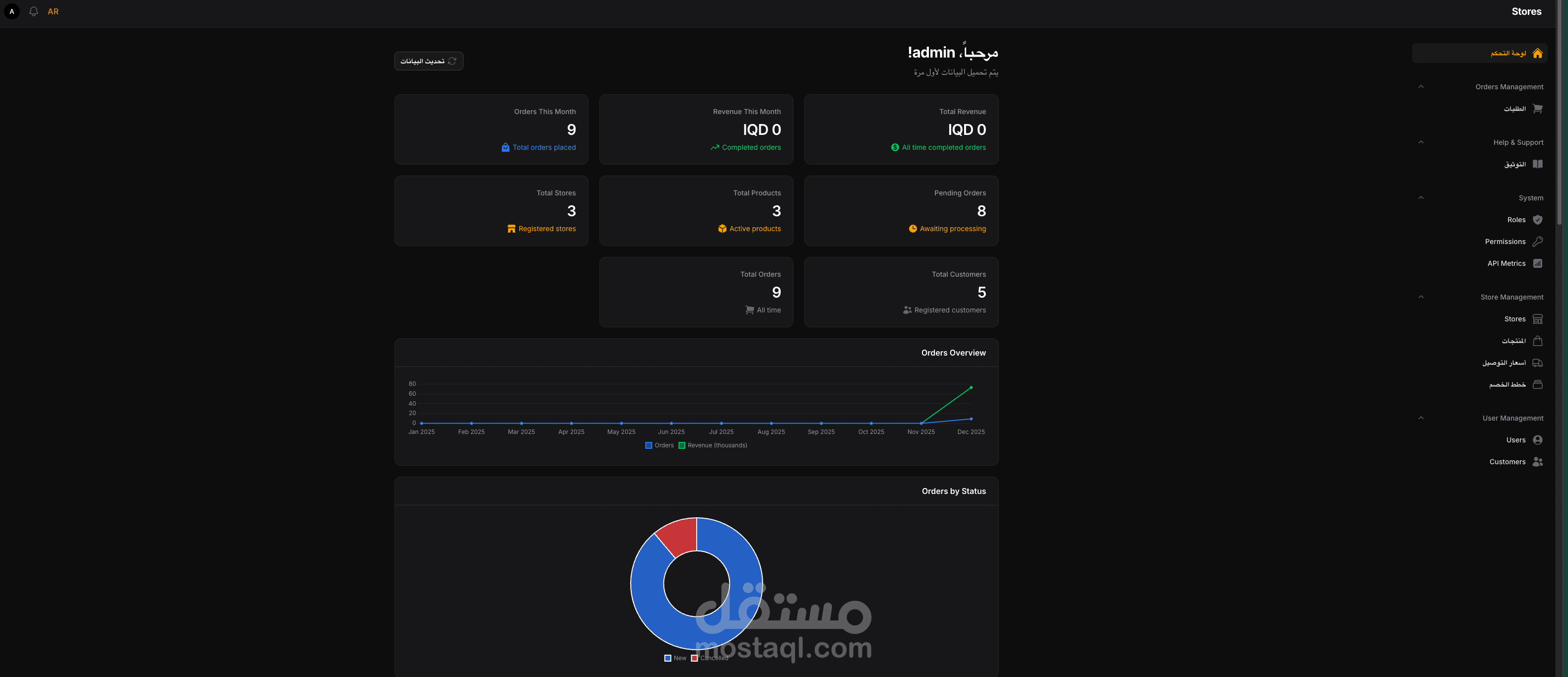Click the Customers people icon in sidebar
1568x677 pixels.
click(1538, 462)
